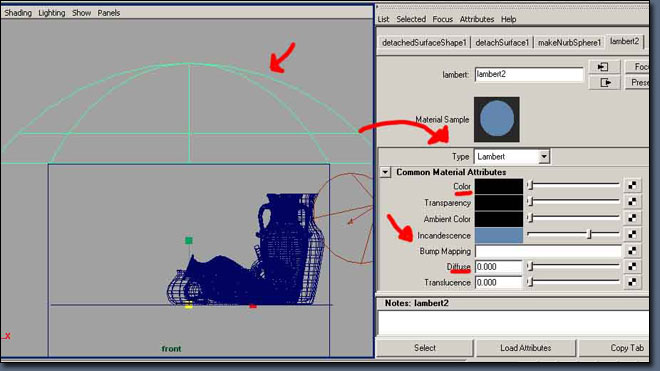Click the Diffuse map checker icon
The width and height of the screenshot is (660, 371).
click(632, 266)
